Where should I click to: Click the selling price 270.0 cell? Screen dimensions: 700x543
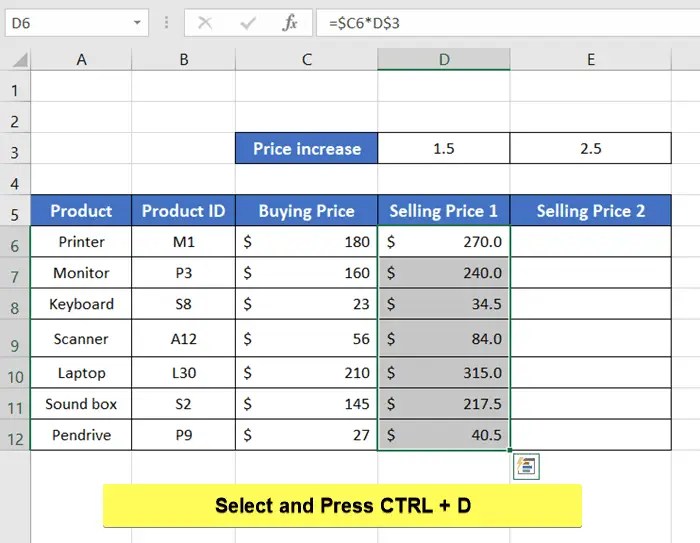point(444,242)
